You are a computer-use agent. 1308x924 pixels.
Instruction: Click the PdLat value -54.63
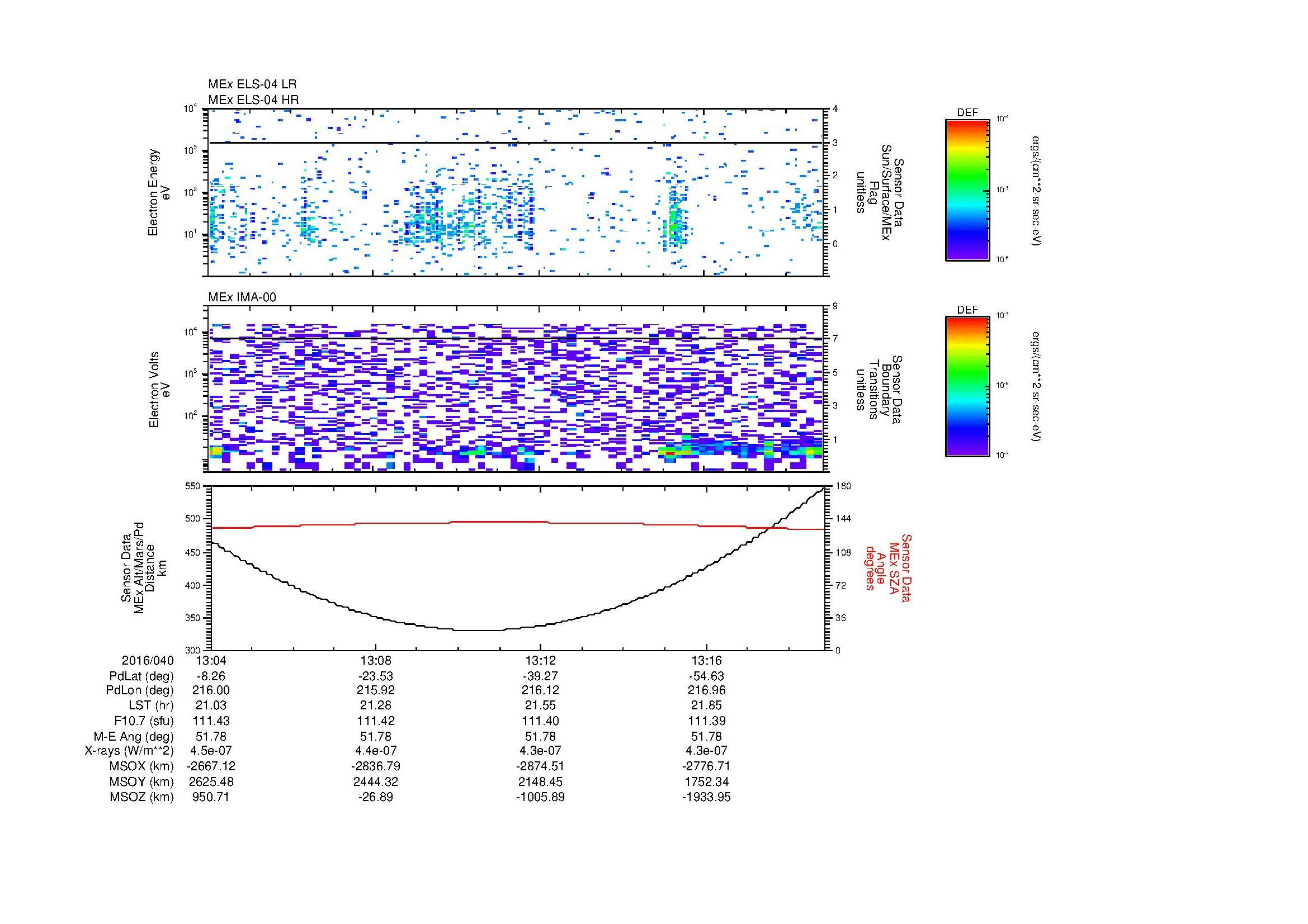tap(706, 676)
